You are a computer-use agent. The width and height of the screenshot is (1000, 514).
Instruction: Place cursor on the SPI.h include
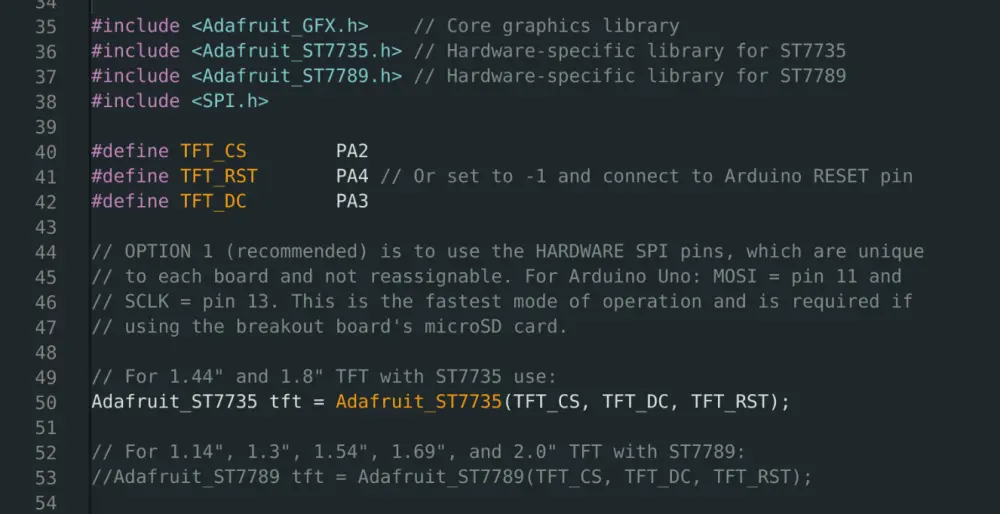pyautogui.click(x=229, y=101)
